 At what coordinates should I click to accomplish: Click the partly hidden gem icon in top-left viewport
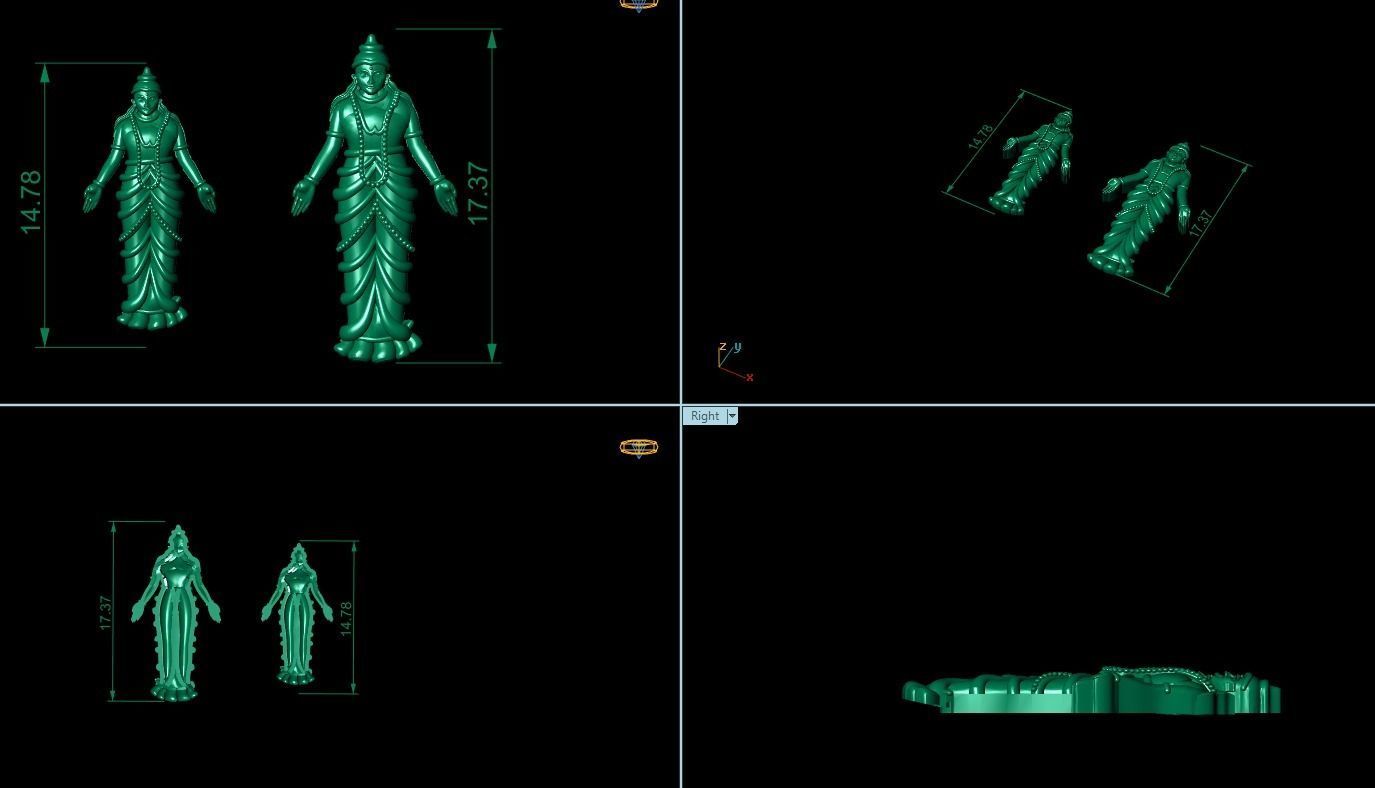639,5
